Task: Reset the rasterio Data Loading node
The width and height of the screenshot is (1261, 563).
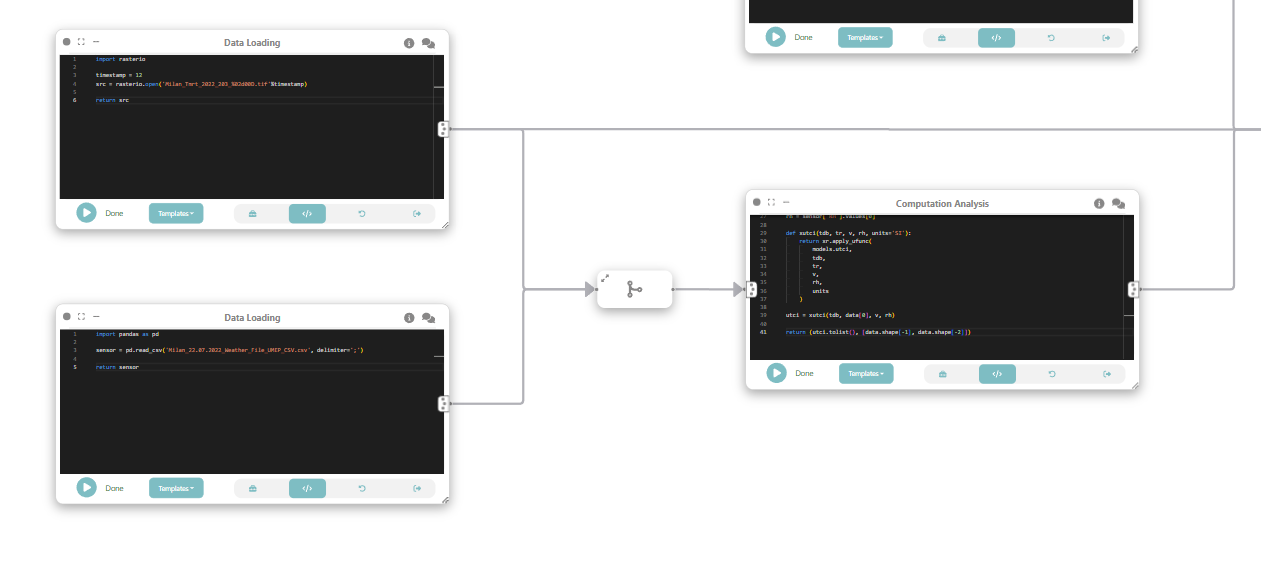Action: pyautogui.click(x=362, y=213)
